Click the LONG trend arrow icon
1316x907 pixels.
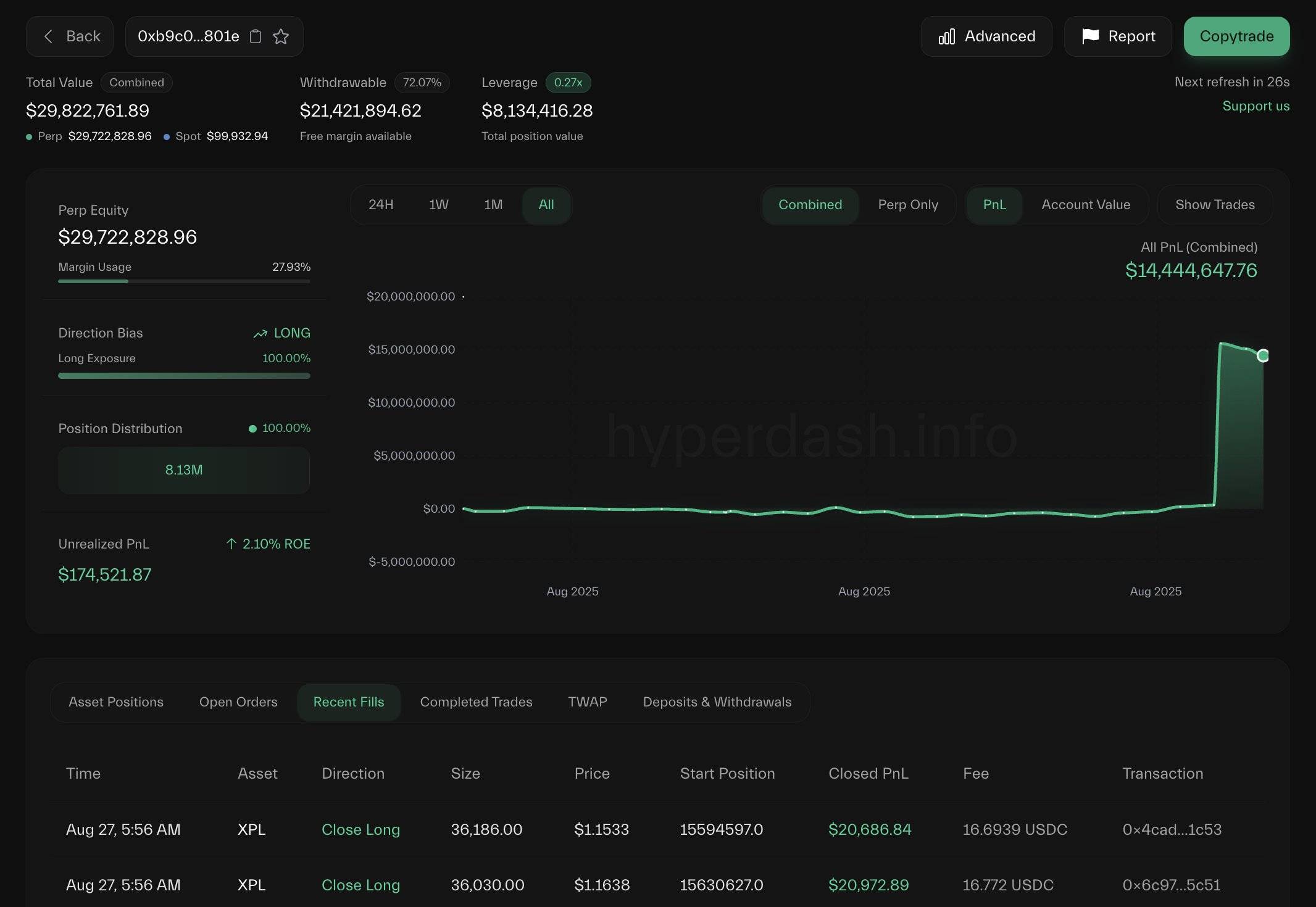point(260,333)
